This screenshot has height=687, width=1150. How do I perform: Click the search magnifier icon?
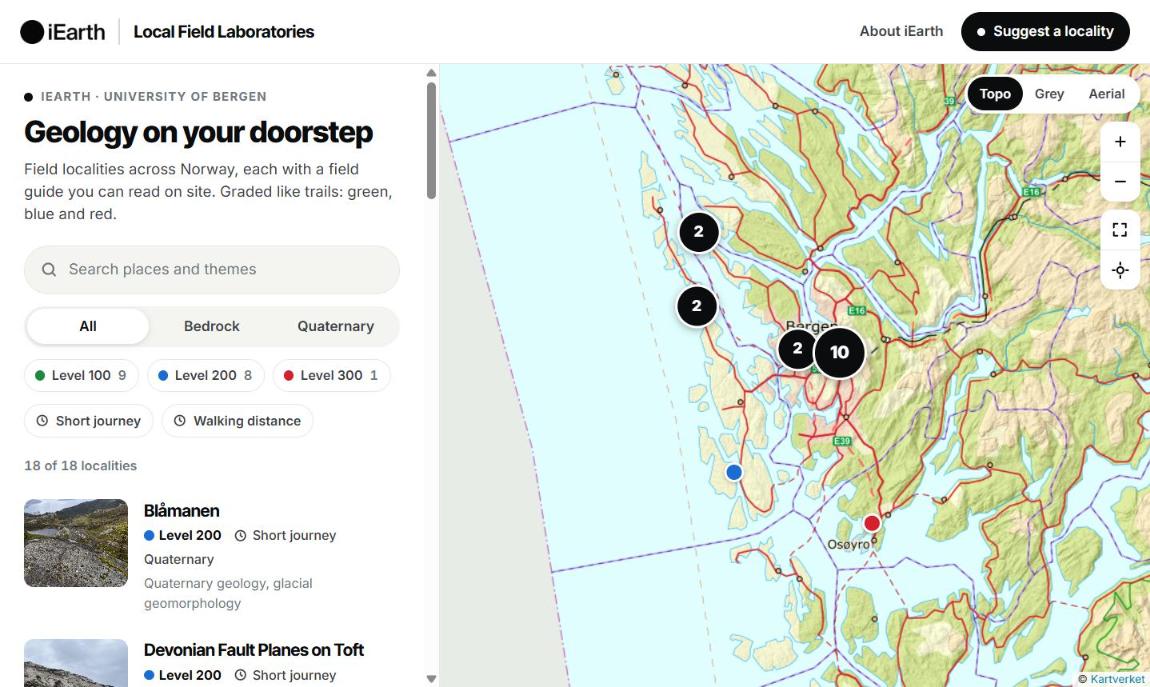coord(49,270)
